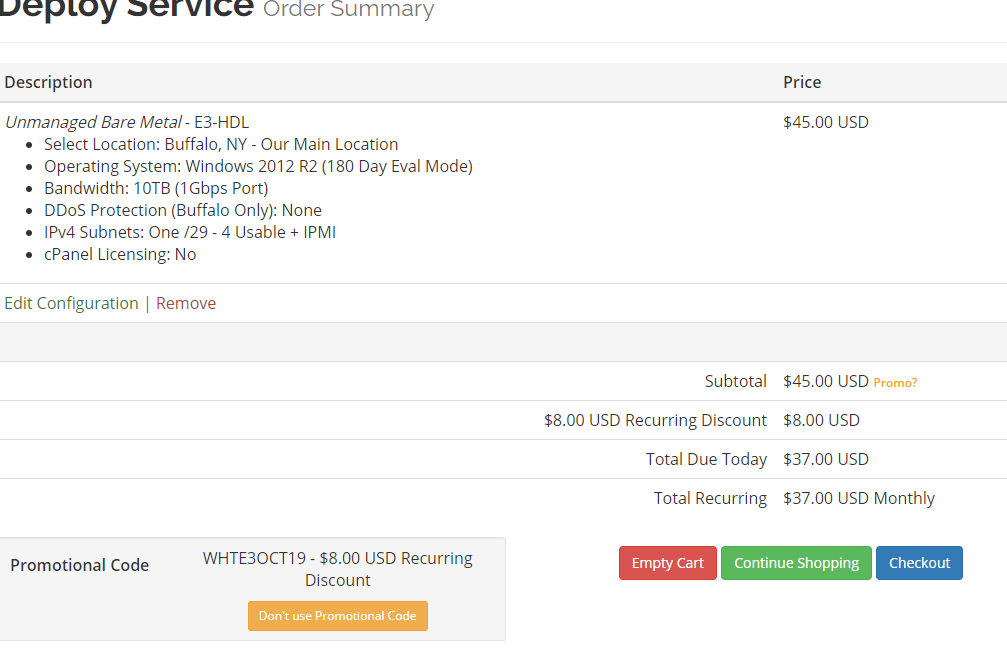Click the Description column header
The width and height of the screenshot is (1007, 657).
(x=48, y=82)
